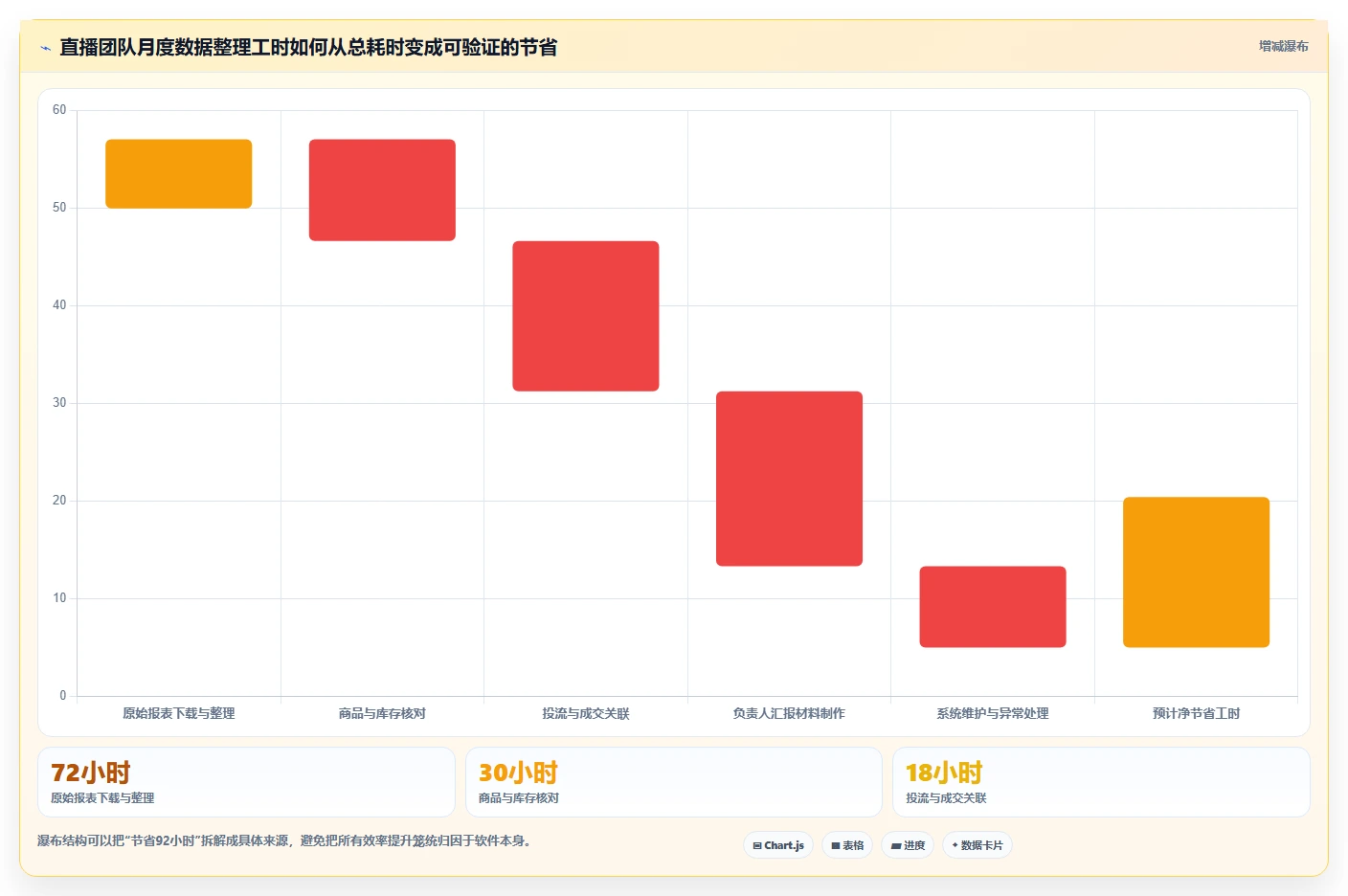This screenshot has width=1348, height=896.
Task: Click the red 负责人汇报材料制作 bar
Action: (x=789, y=479)
